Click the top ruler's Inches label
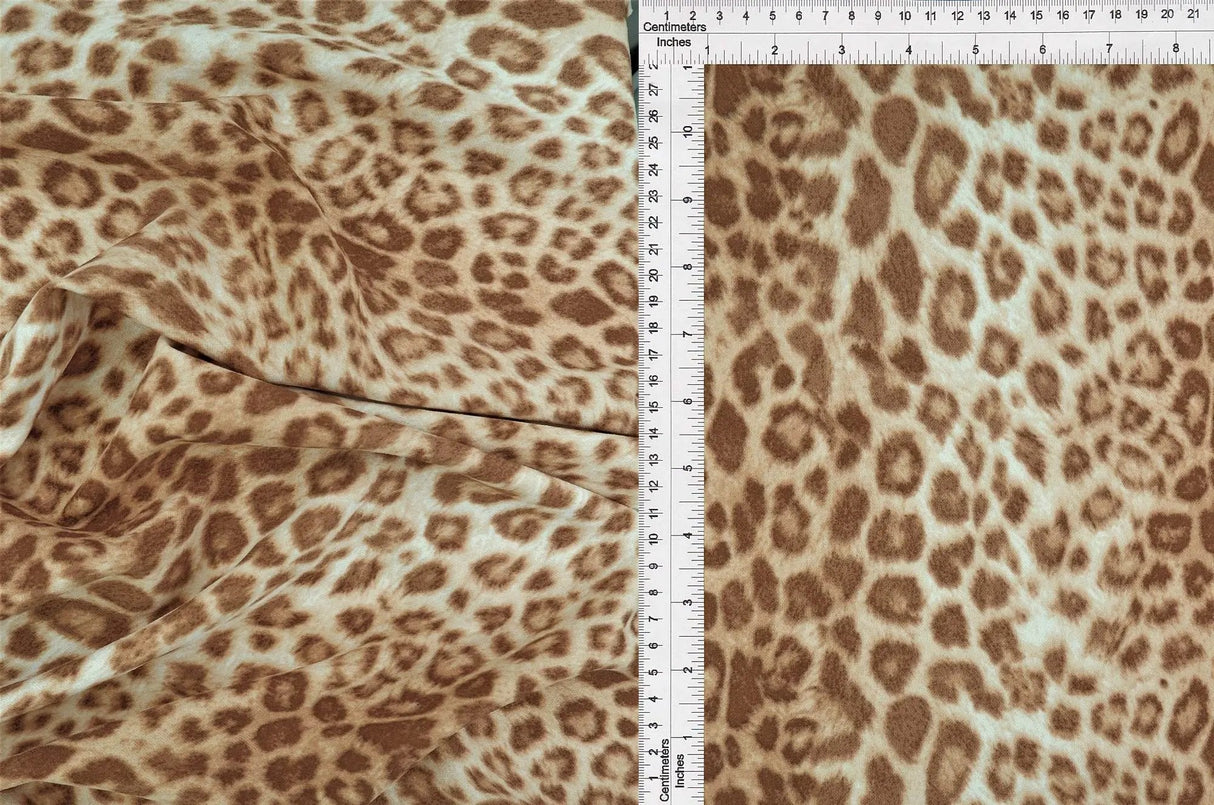1214x805 pixels. click(x=675, y=43)
